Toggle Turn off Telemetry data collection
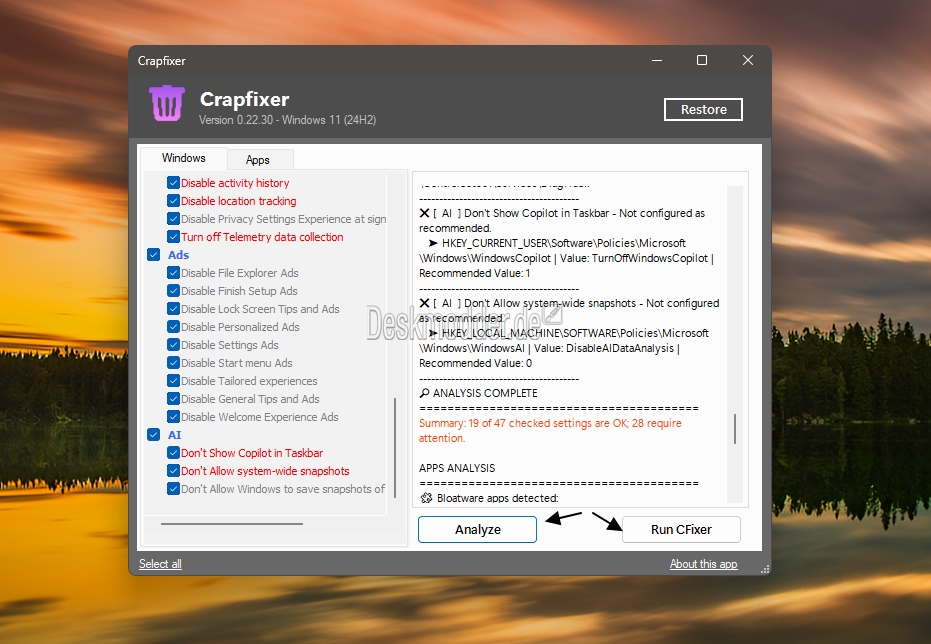This screenshot has width=931, height=644. (x=173, y=237)
